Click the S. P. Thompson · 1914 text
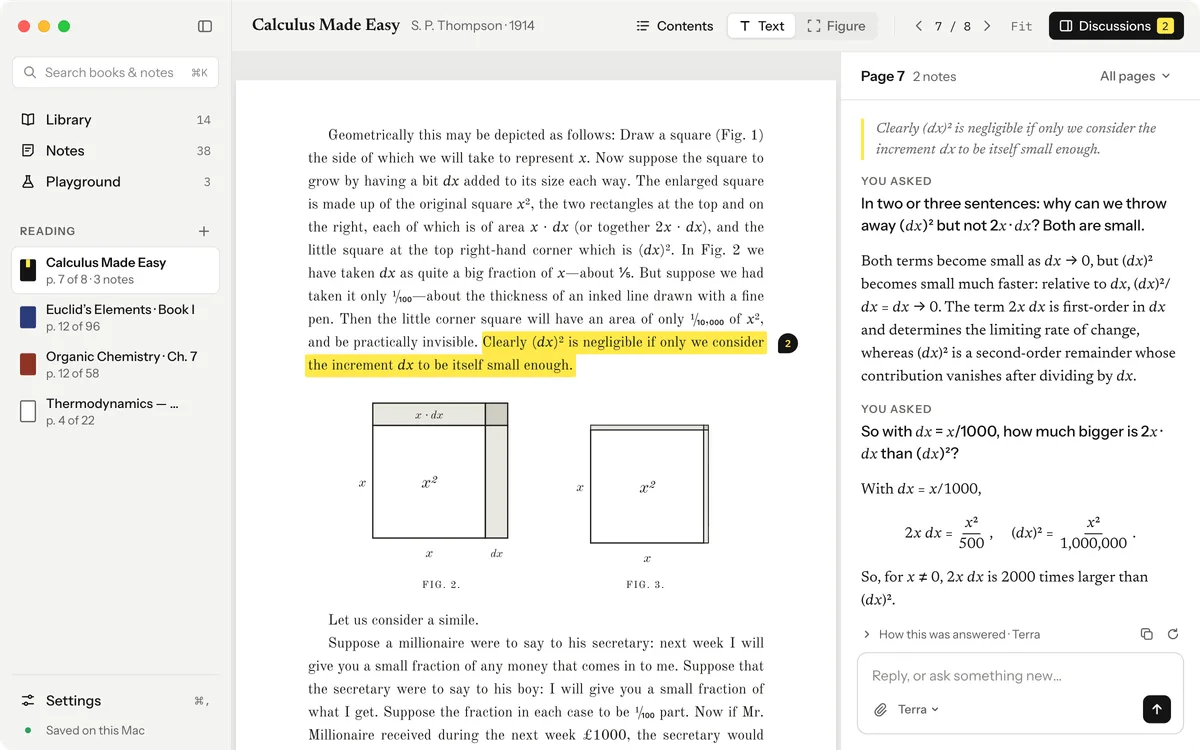1200x750 pixels. coord(473,26)
